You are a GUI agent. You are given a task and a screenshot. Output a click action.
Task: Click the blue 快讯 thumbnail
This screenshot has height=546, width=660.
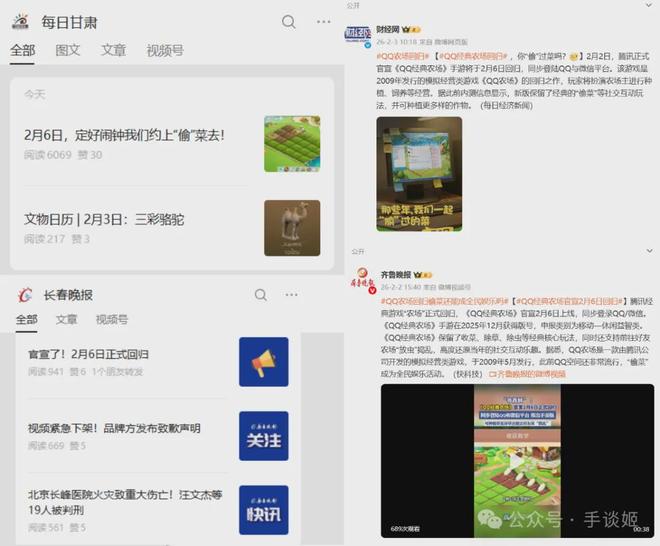click(264, 510)
